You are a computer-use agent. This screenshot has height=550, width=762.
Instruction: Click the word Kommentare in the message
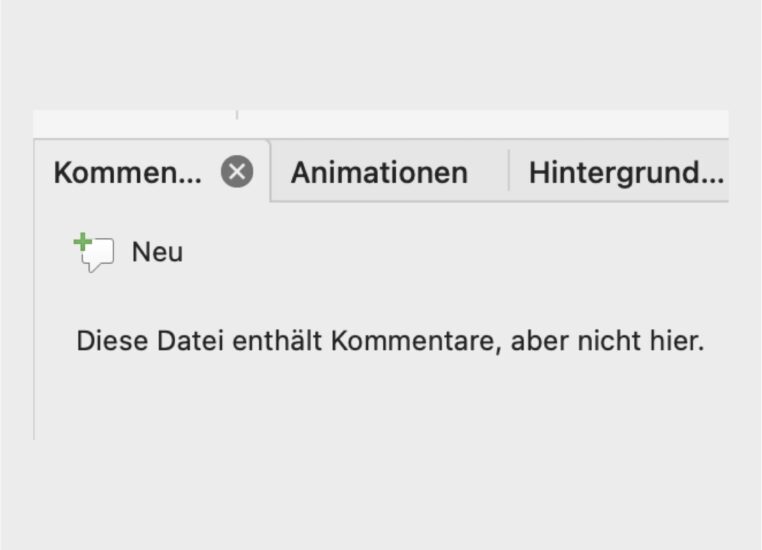pyautogui.click(x=416, y=341)
